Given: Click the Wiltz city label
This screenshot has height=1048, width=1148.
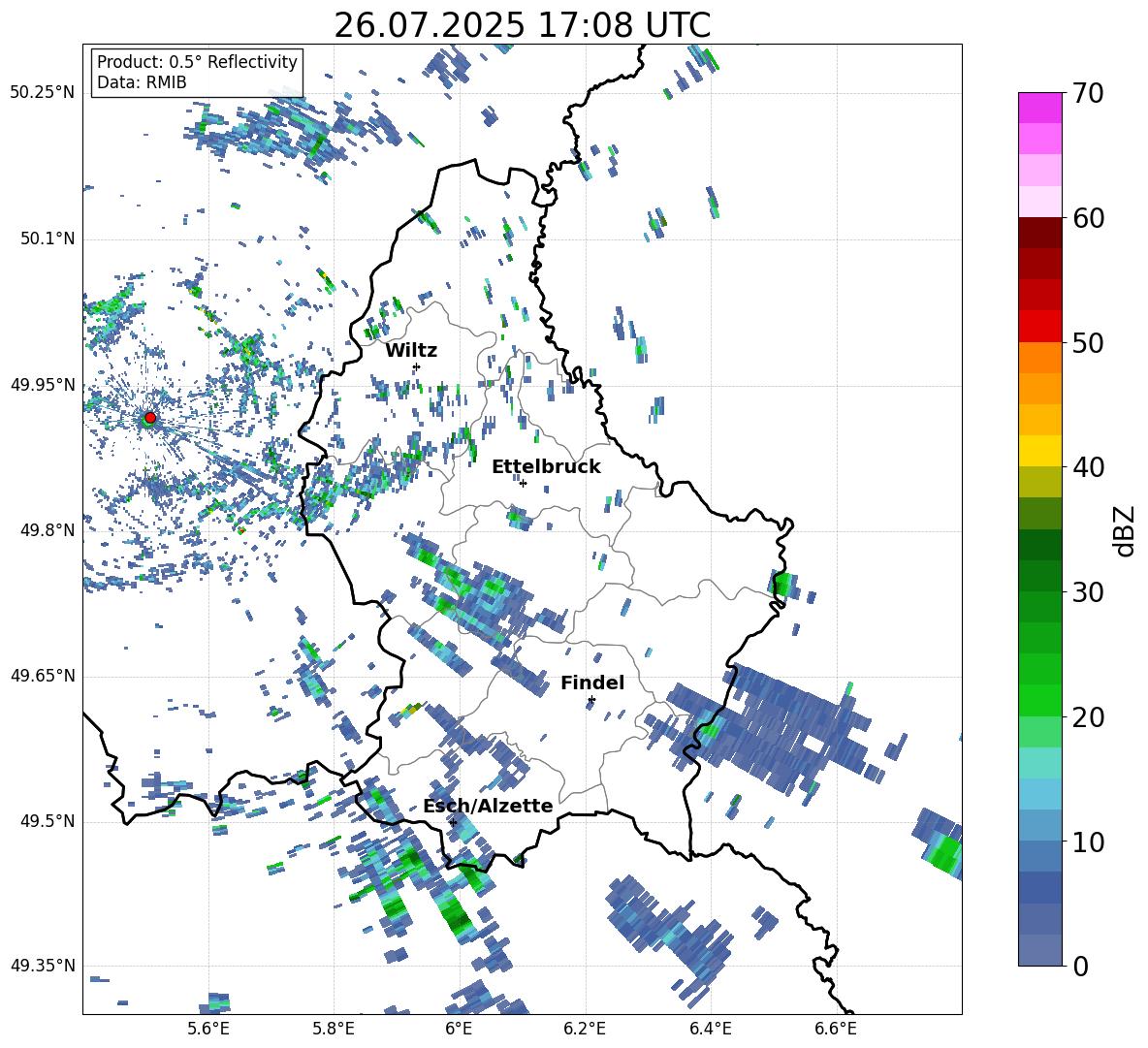Looking at the screenshot, I should pyautogui.click(x=411, y=351).
